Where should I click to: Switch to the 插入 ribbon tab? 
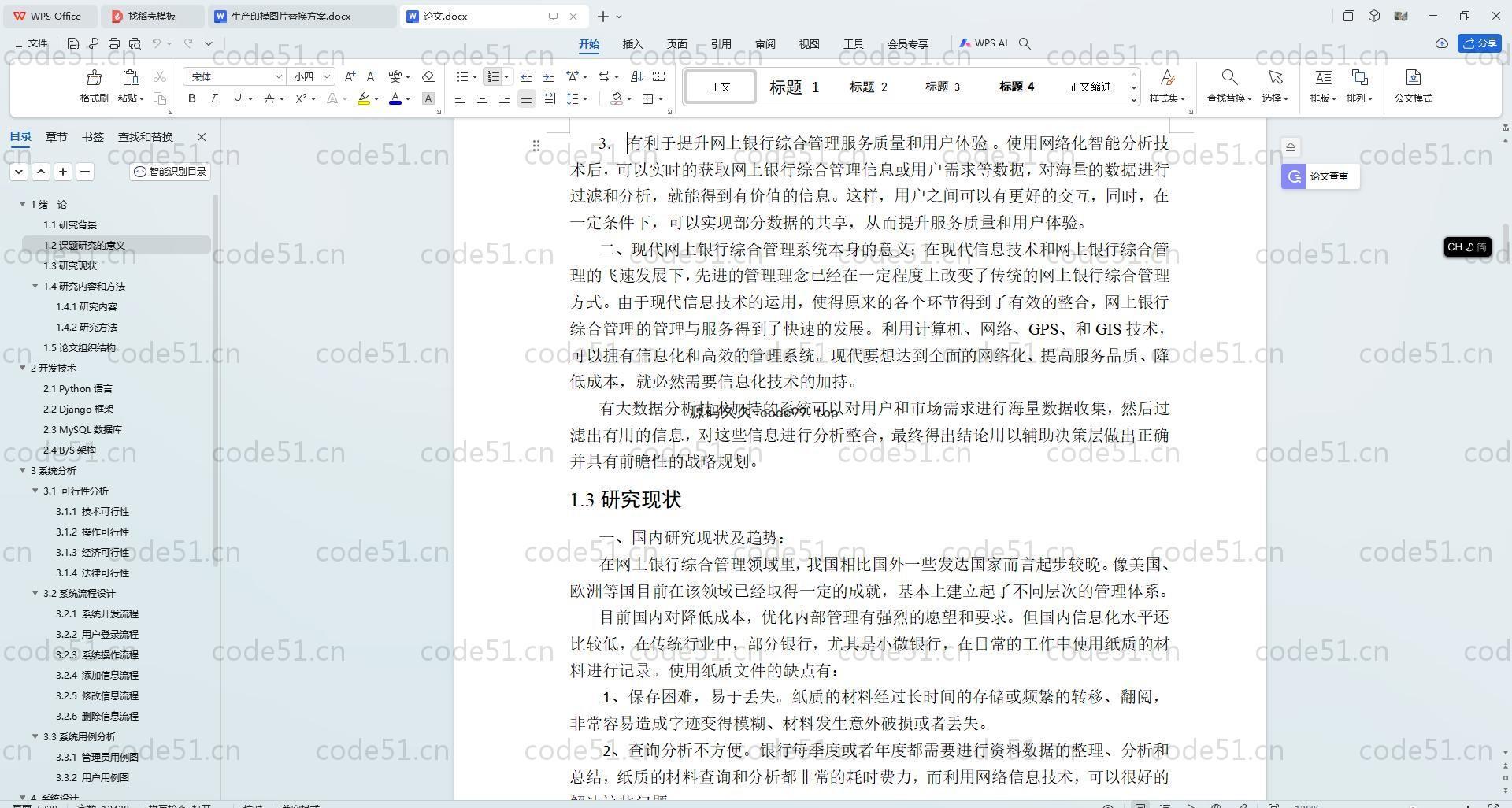tap(632, 44)
